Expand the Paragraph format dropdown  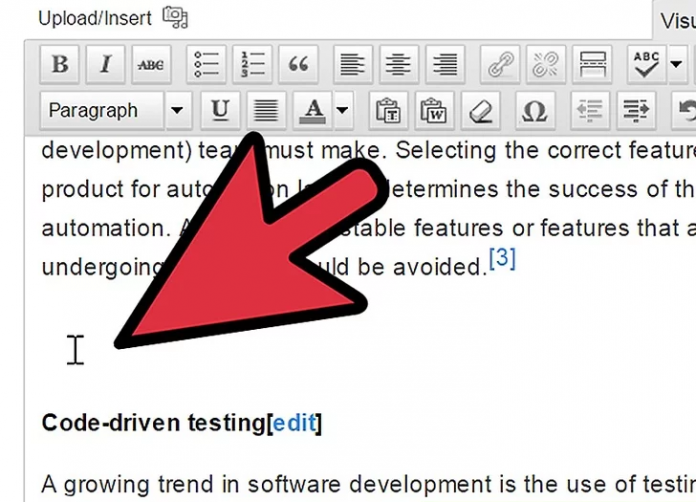[x=177, y=110]
